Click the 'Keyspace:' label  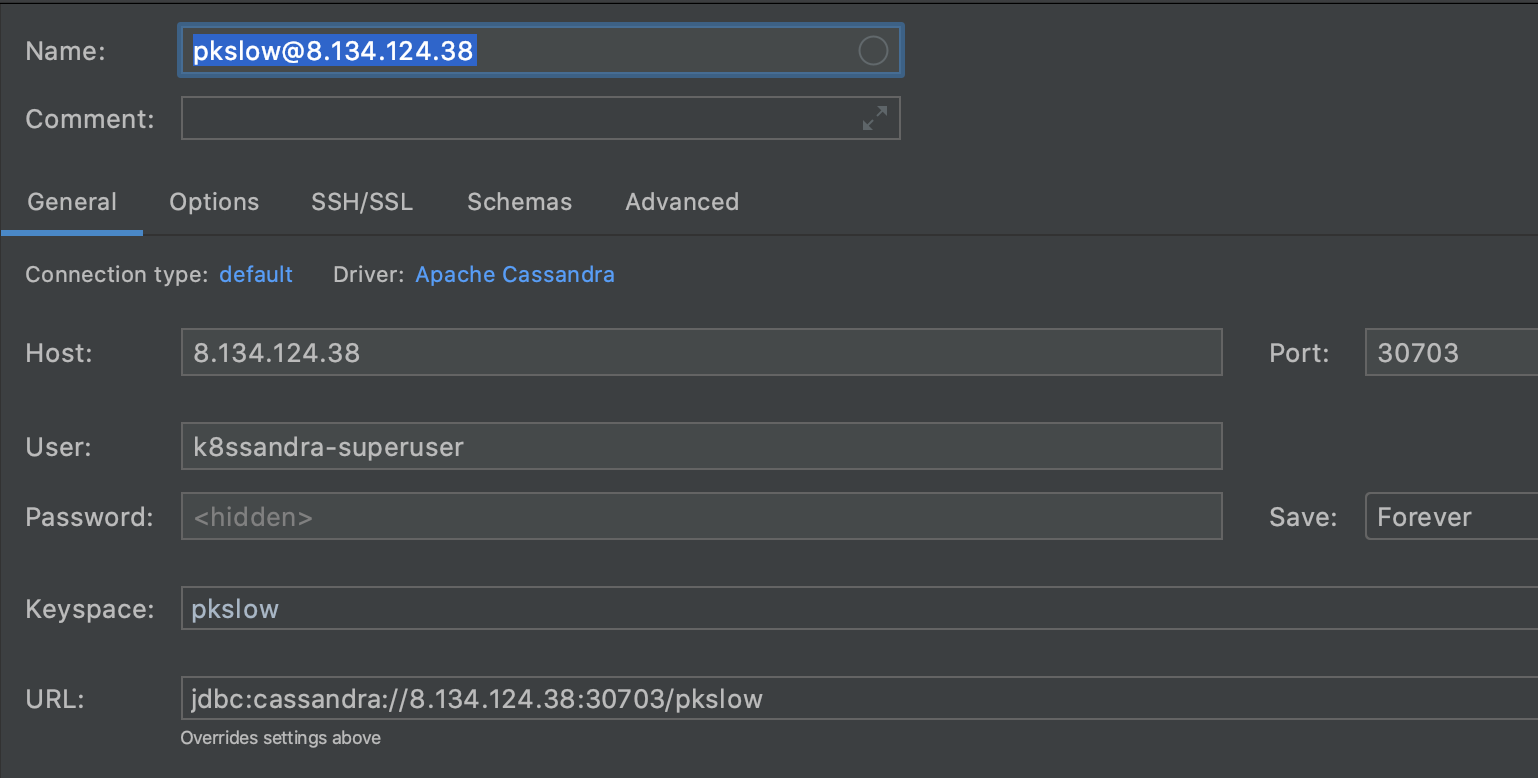click(x=90, y=608)
